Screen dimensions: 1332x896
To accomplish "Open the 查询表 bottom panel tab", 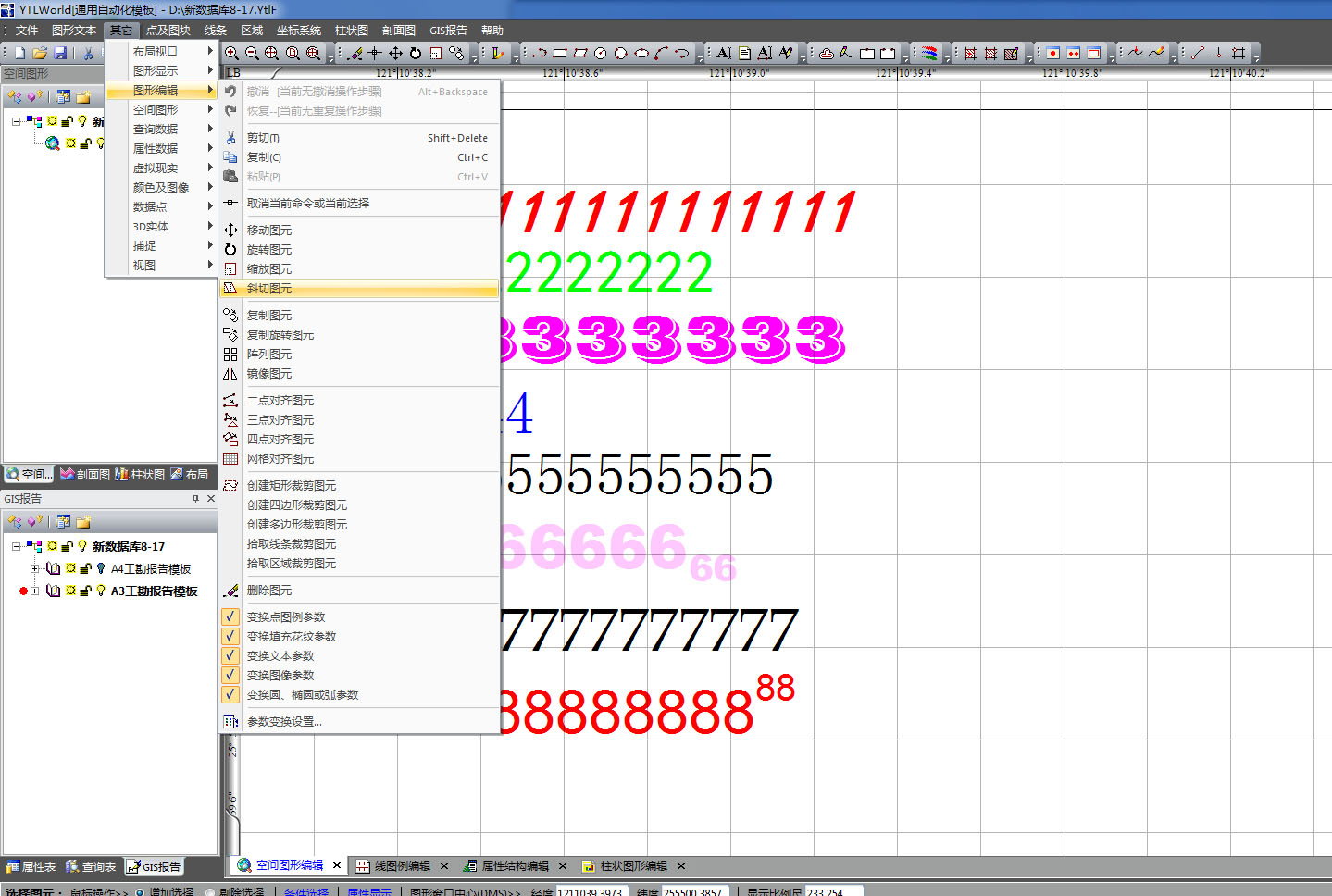I will click(x=91, y=867).
